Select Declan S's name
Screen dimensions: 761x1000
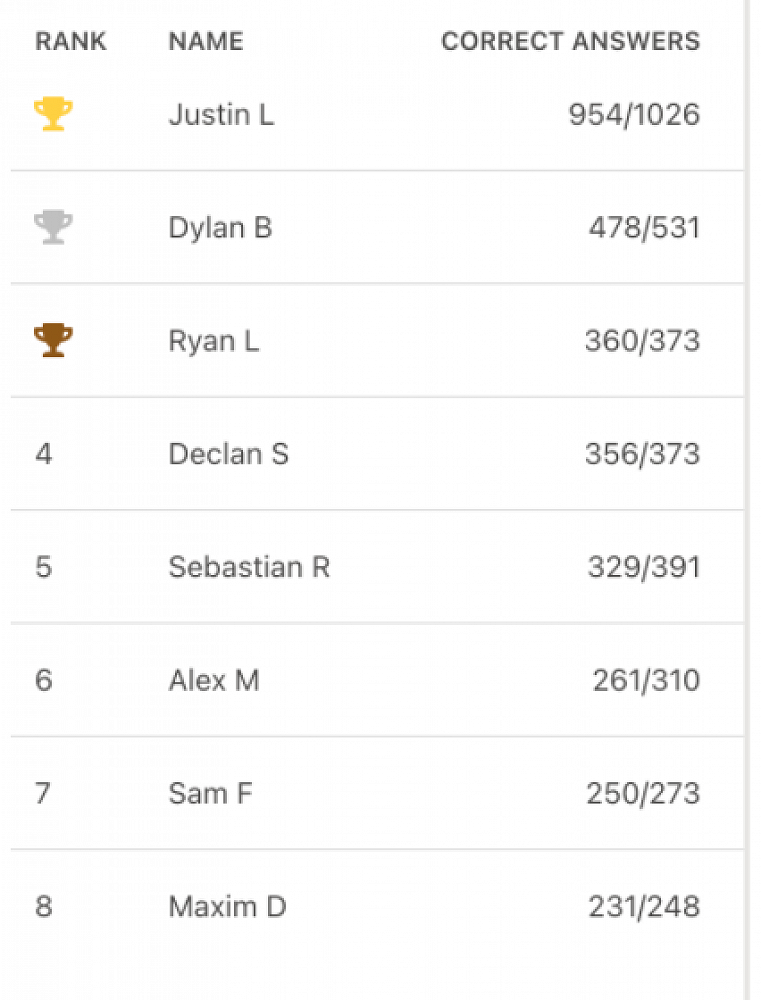coord(229,454)
